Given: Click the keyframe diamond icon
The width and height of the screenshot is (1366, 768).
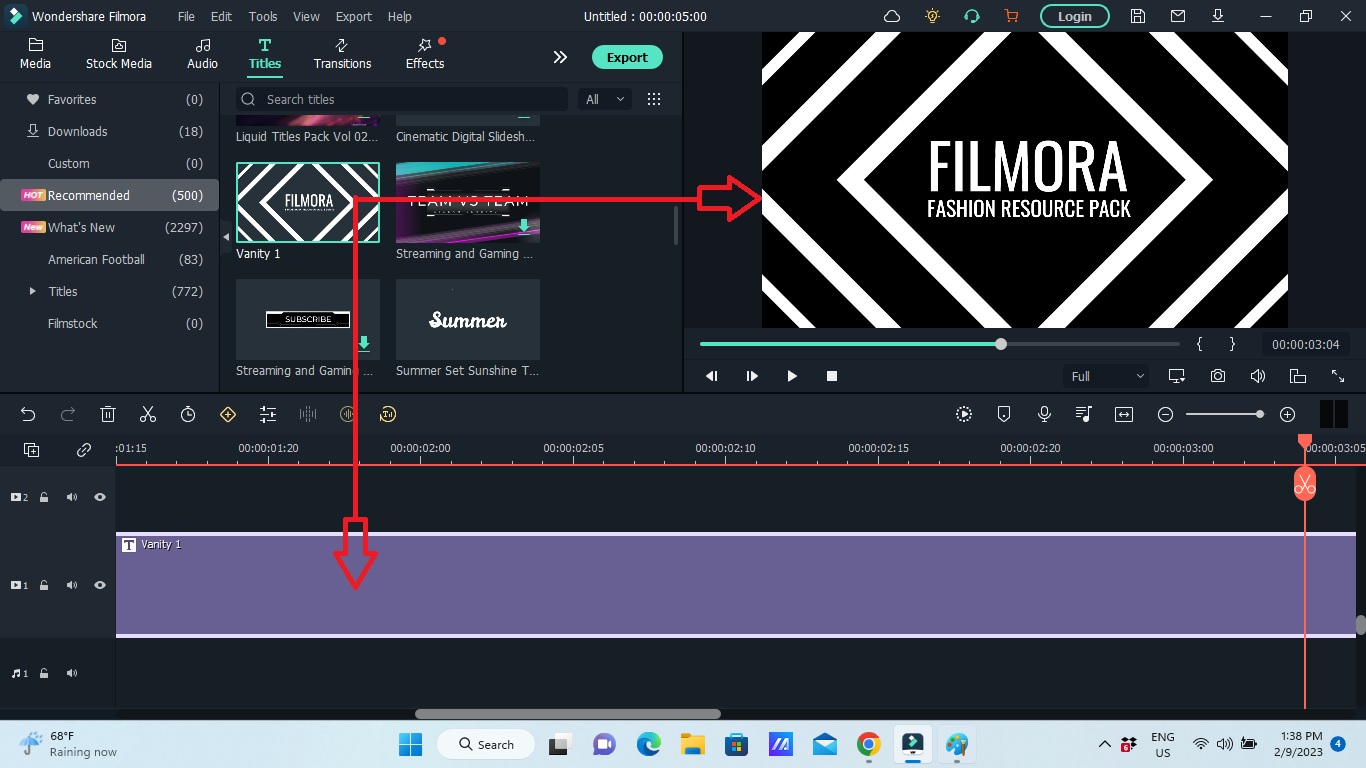Looking at the screenshot, I should tap(228, 414).
